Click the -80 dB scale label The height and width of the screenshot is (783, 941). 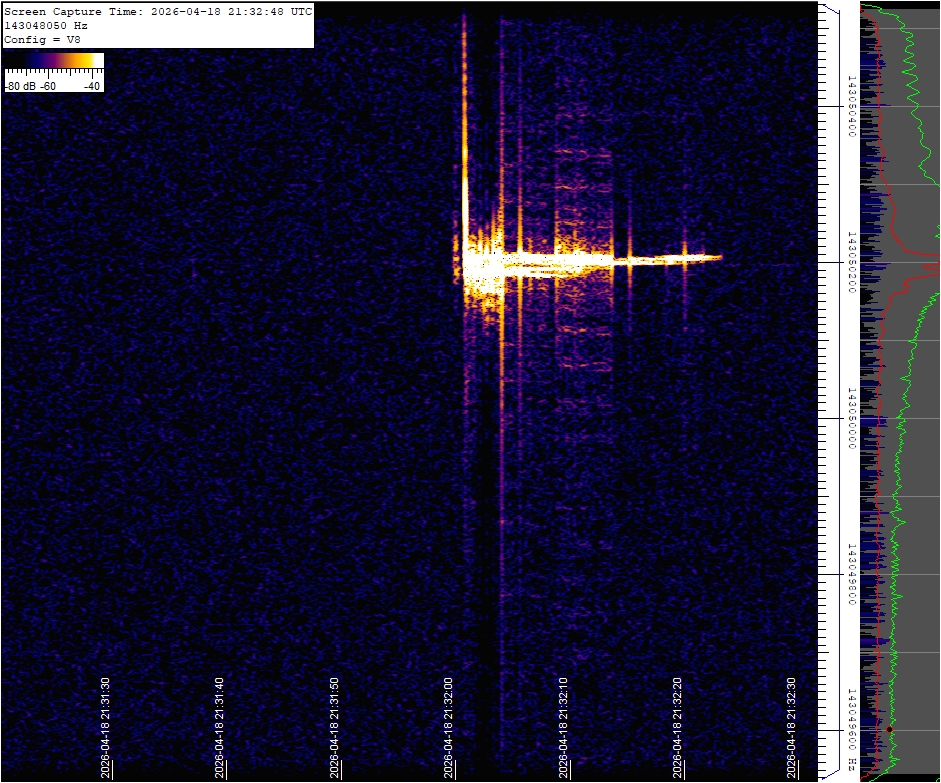(18, 86)
